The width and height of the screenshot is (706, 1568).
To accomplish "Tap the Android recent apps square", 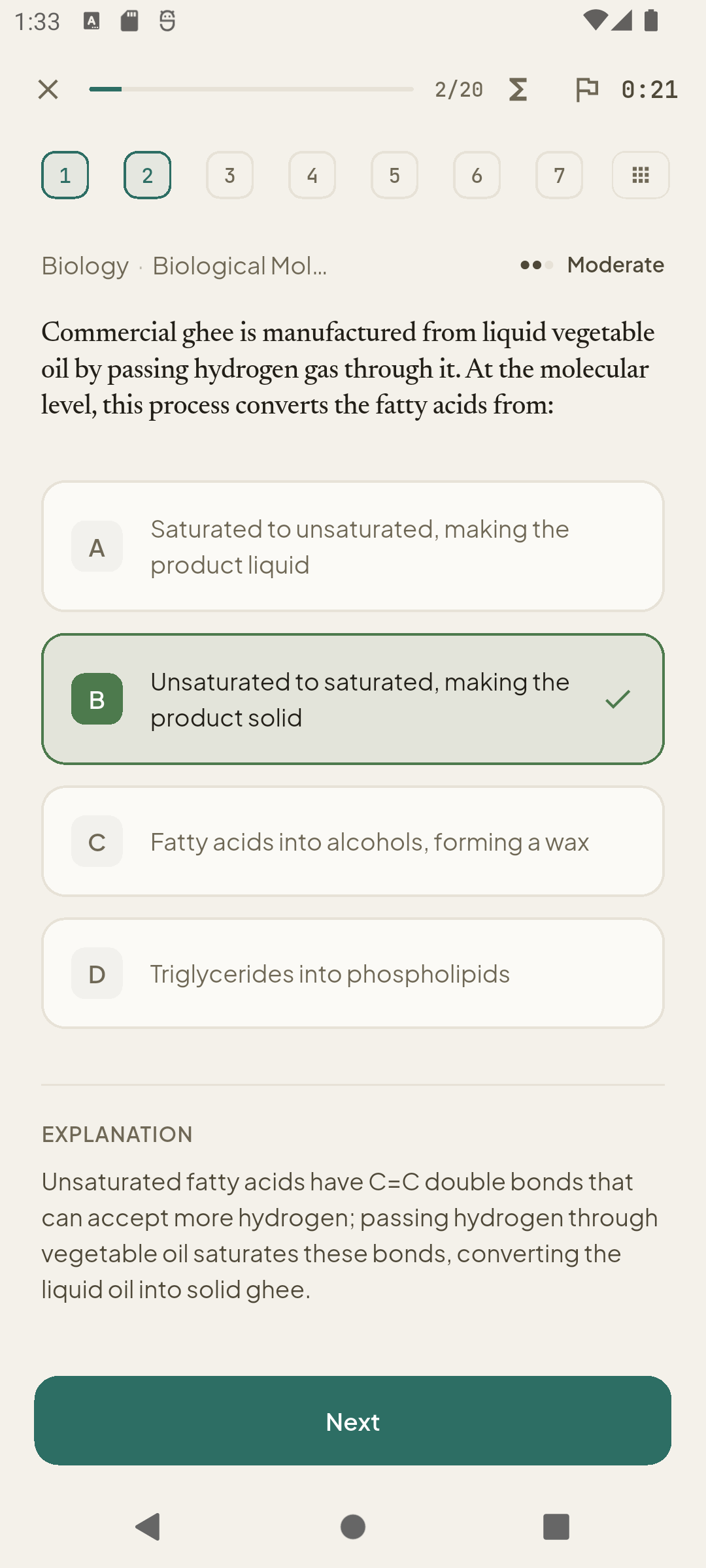I will pos(556,1527).
